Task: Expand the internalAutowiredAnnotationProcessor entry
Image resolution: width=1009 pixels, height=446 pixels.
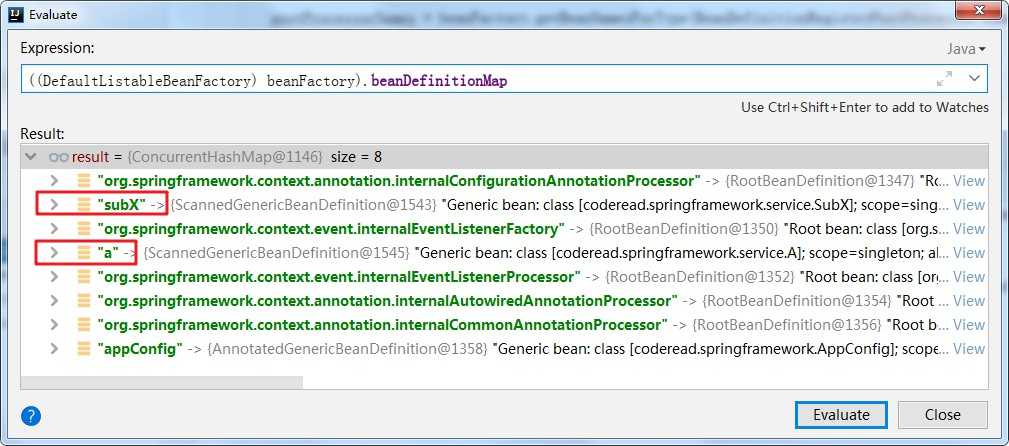Action: [54, 301]
